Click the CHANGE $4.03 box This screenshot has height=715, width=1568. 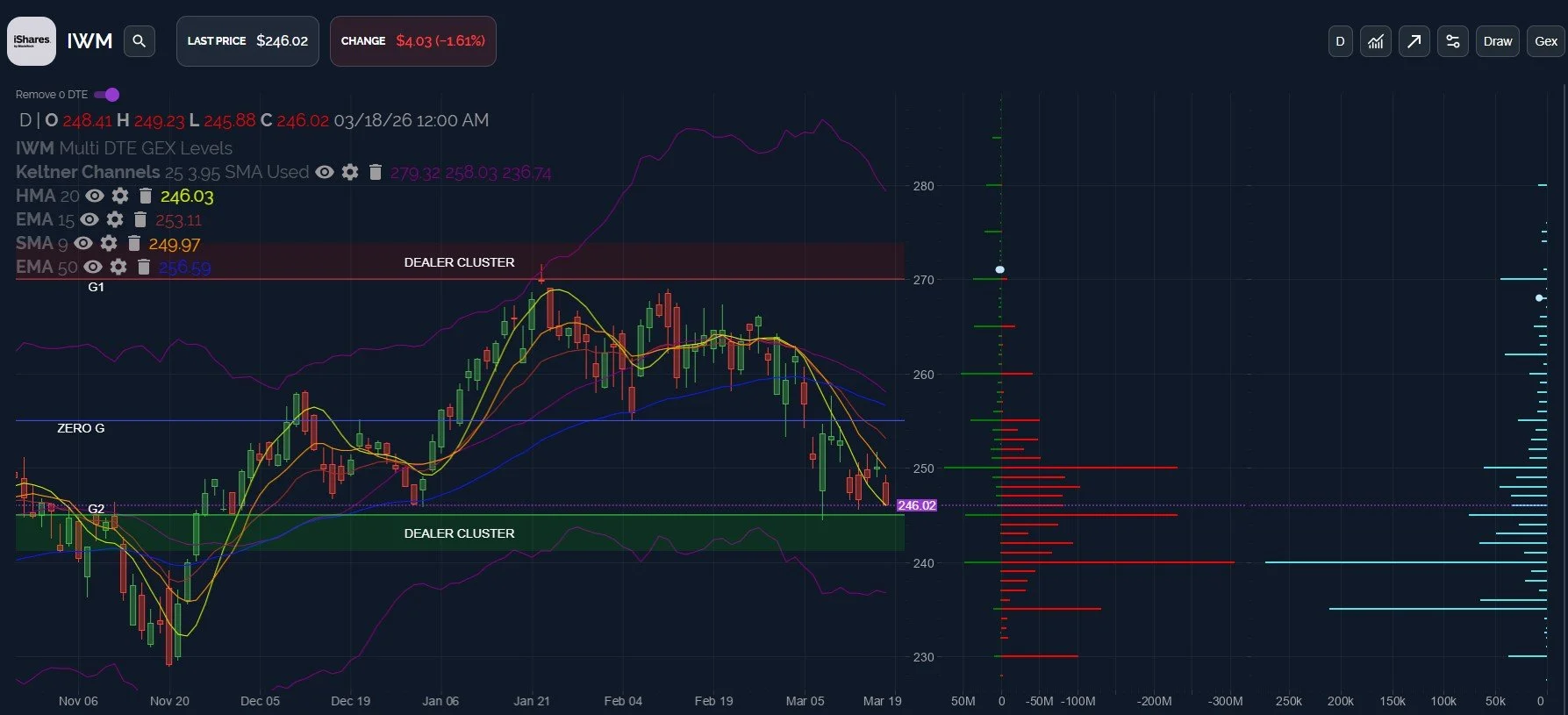coord(413,41)
